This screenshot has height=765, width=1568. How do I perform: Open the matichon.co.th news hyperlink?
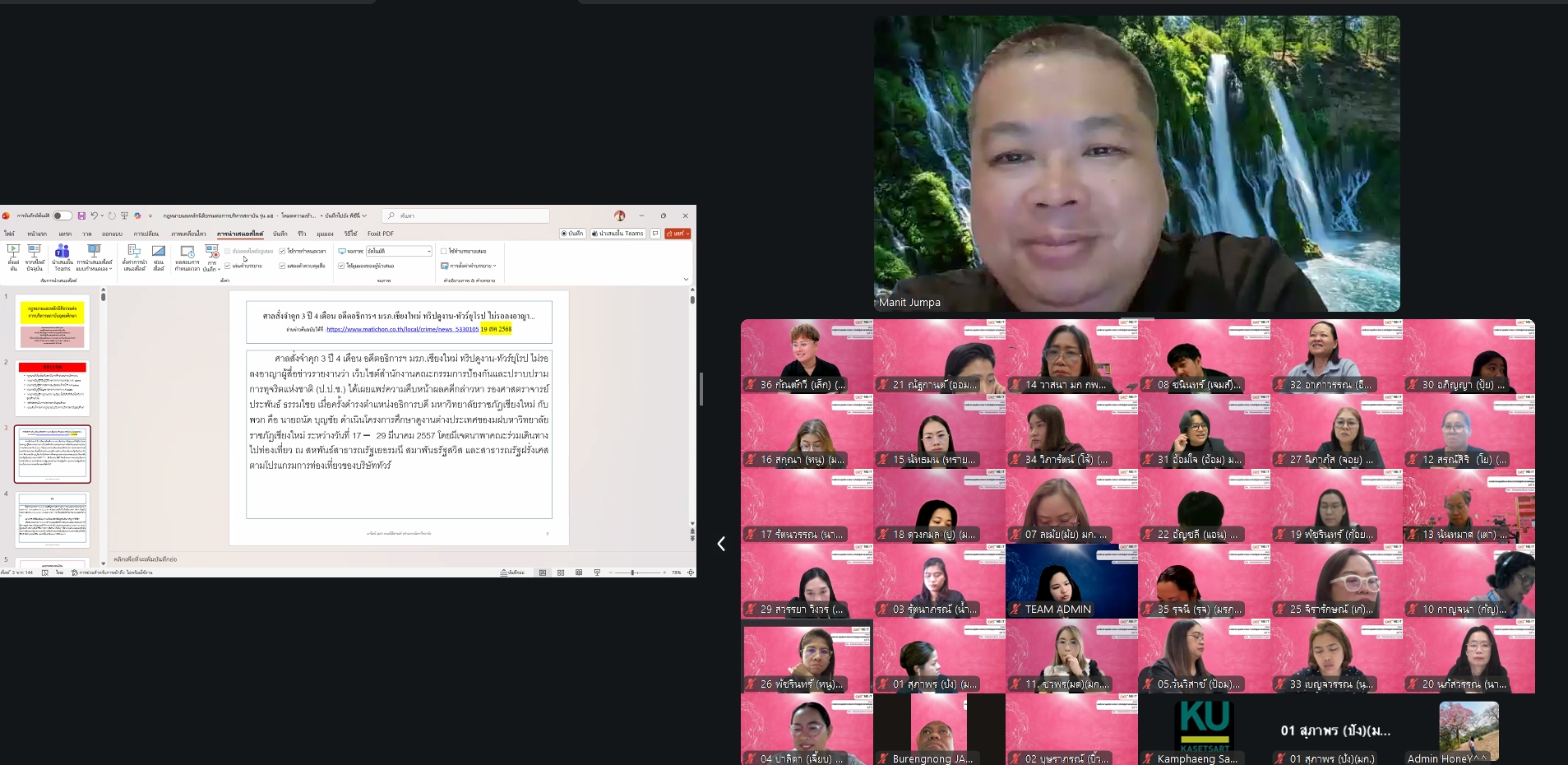402,329
